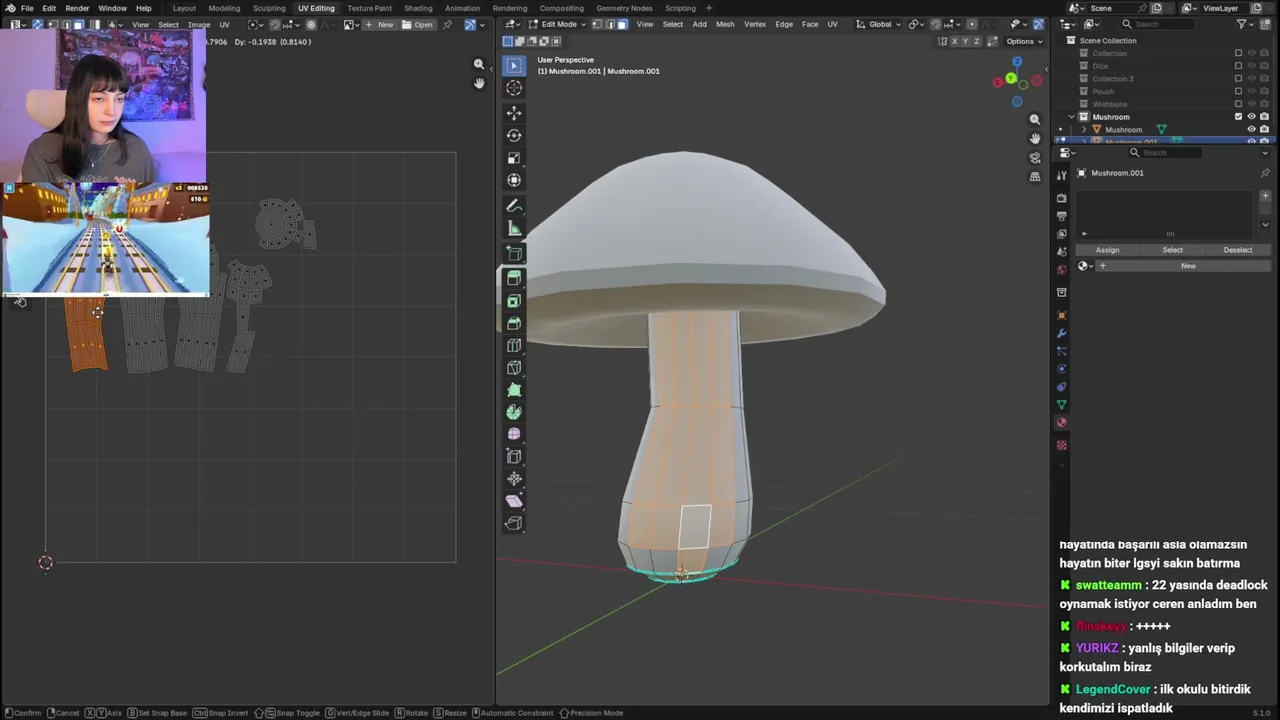Toggle Mushroom collection exclude checkbox
The height and width of the screenshot is (720, 1280).
click(x=1238, y=117)
